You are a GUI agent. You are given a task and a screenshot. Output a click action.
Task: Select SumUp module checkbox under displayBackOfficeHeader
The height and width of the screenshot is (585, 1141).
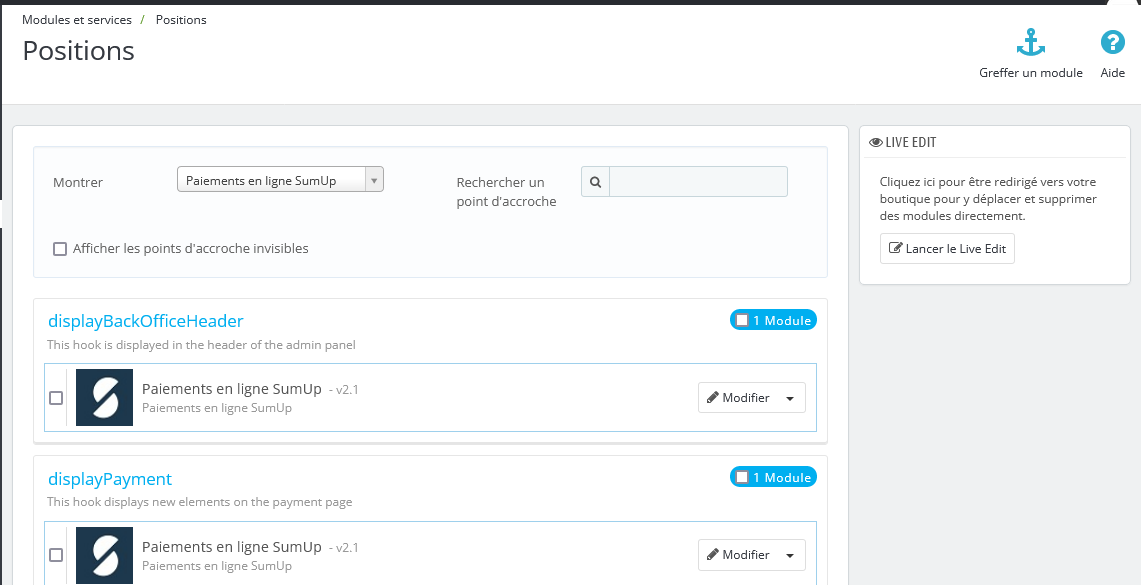56,398
